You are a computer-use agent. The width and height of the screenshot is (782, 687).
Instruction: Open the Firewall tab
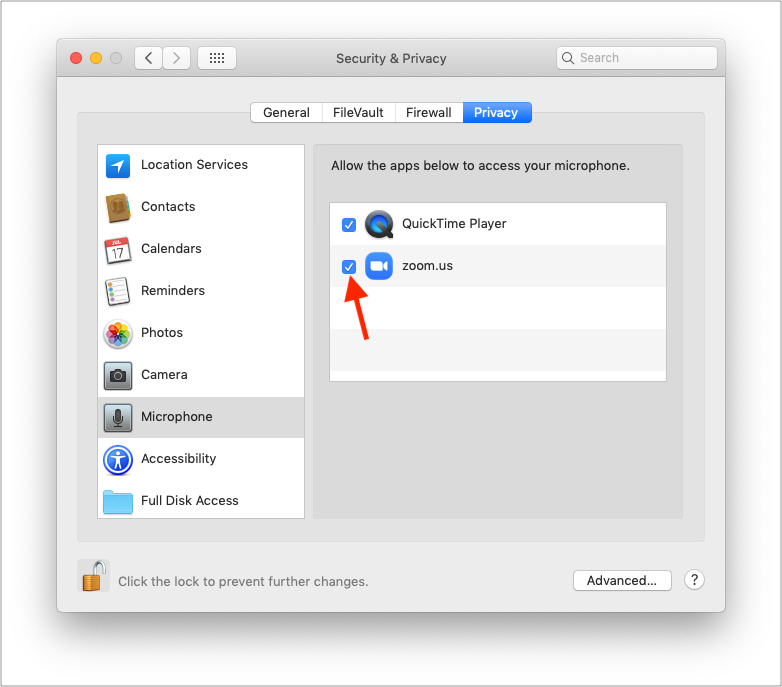428,113
